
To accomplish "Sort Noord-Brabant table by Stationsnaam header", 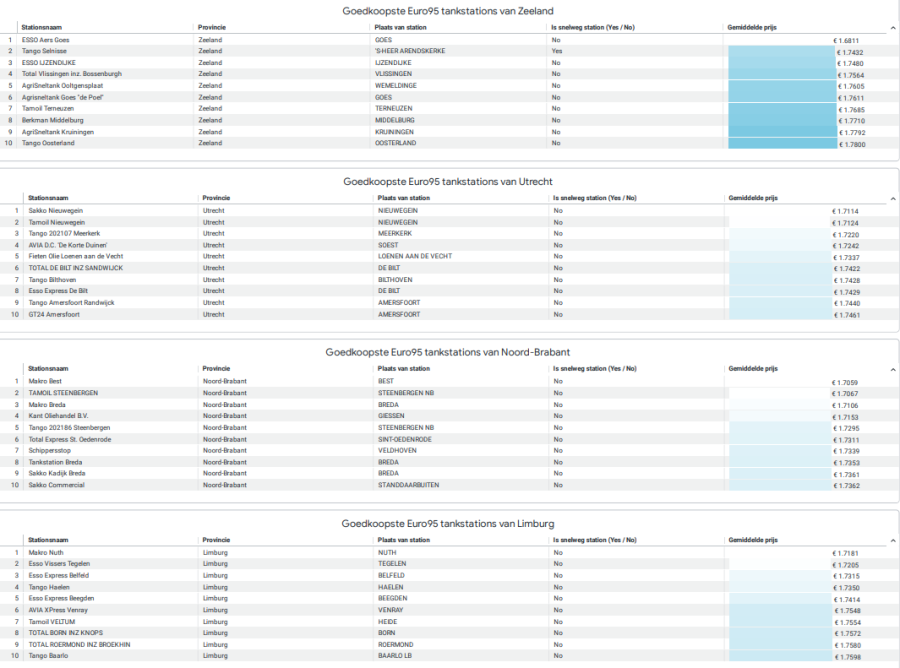I will pos(48,368).
